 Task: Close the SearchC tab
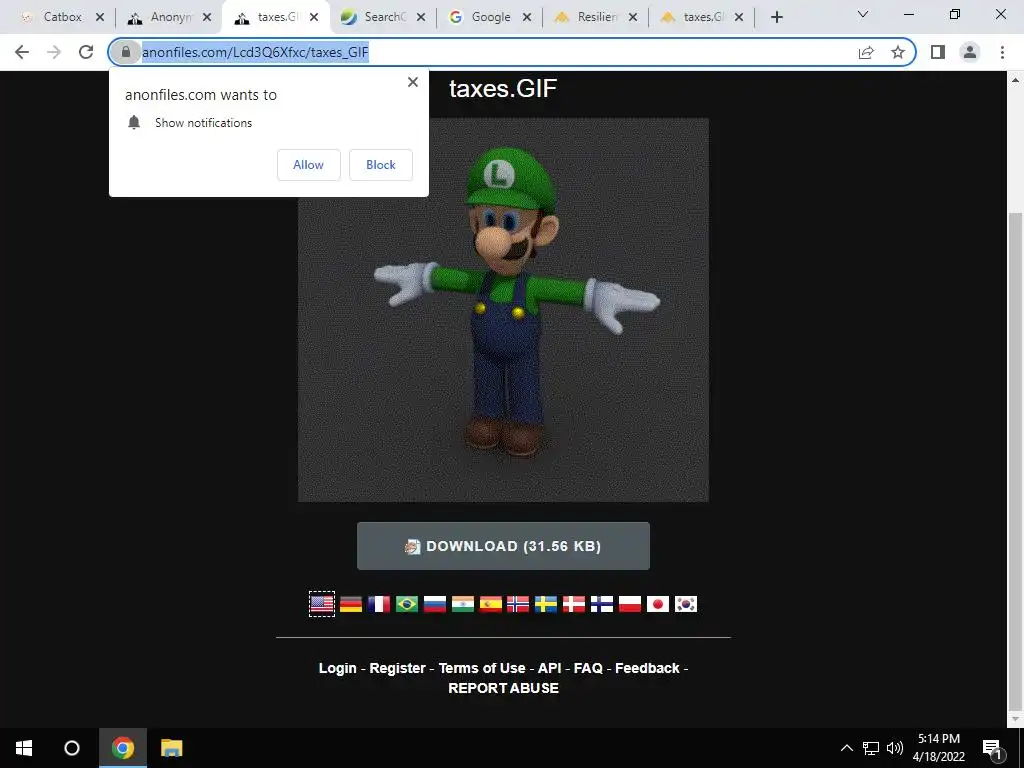[421, 18]
